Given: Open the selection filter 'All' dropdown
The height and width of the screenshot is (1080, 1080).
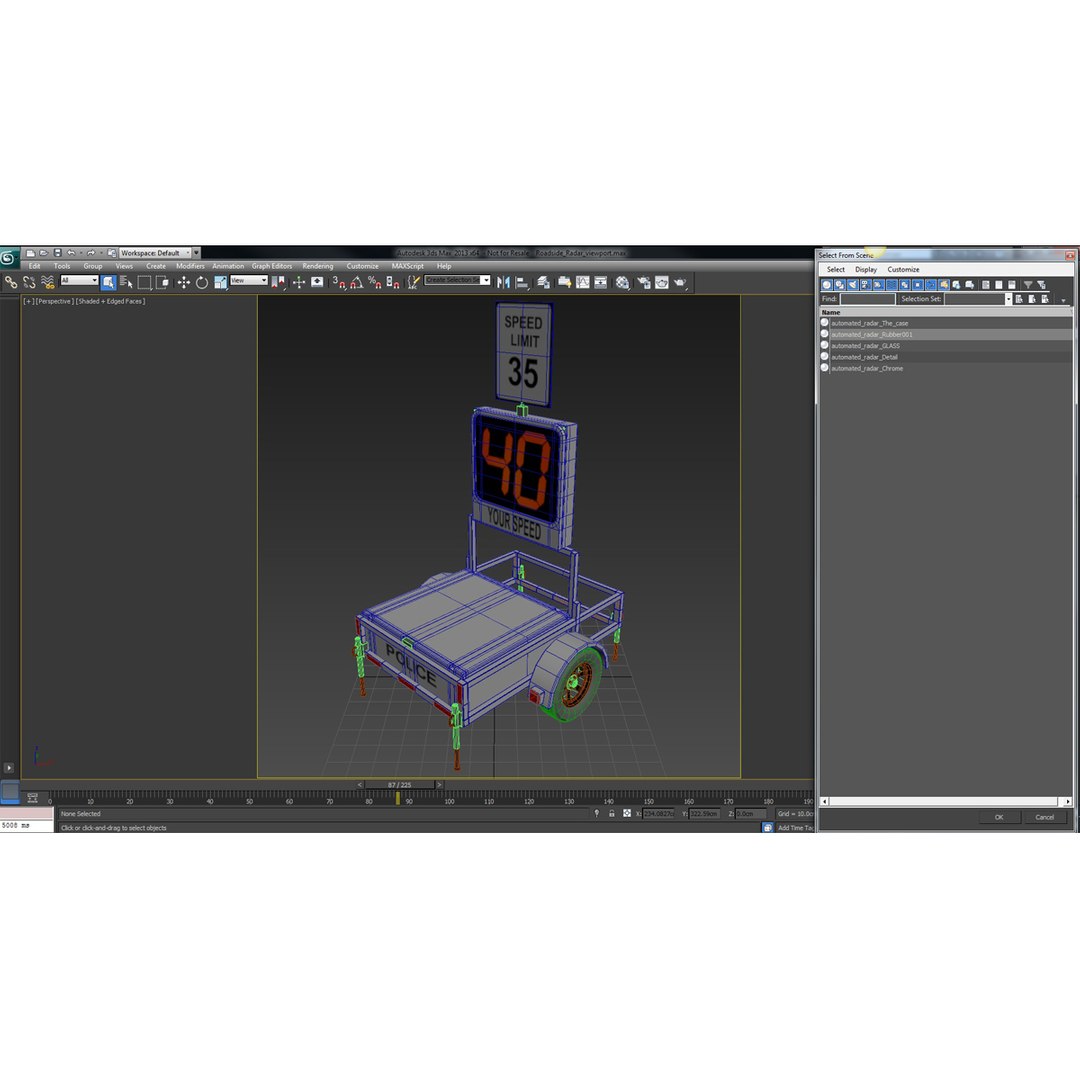Looking at the screenshot, I should coord(79,280).
